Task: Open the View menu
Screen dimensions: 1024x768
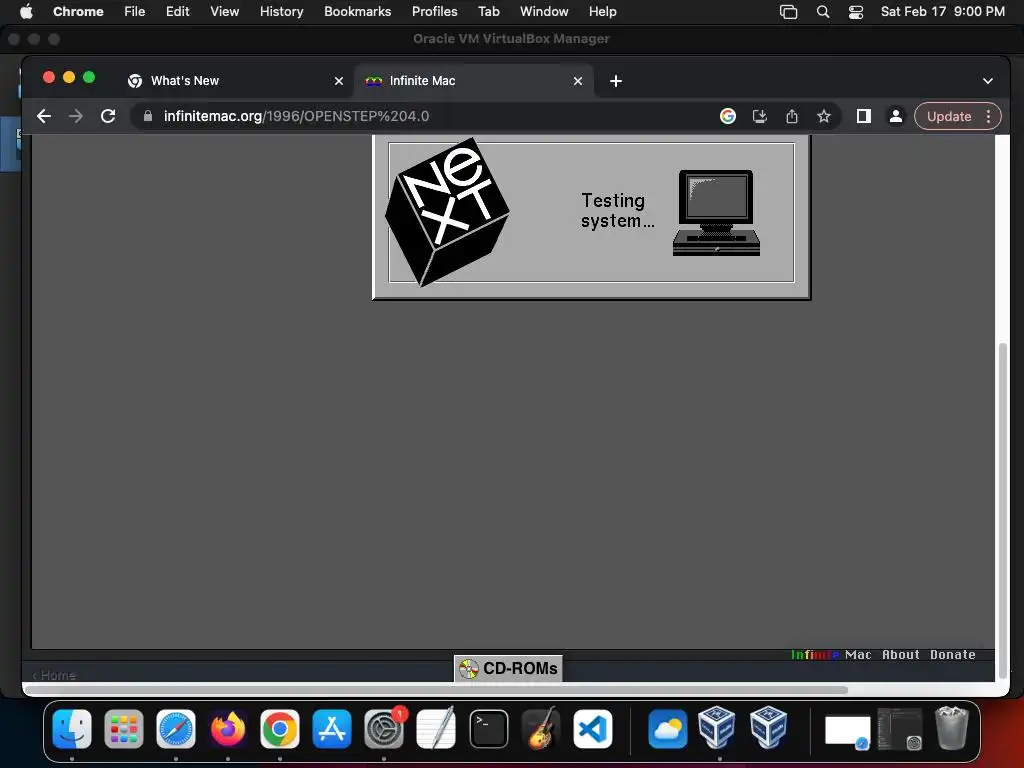Action: pyautogui.click(x=224, y=11)
